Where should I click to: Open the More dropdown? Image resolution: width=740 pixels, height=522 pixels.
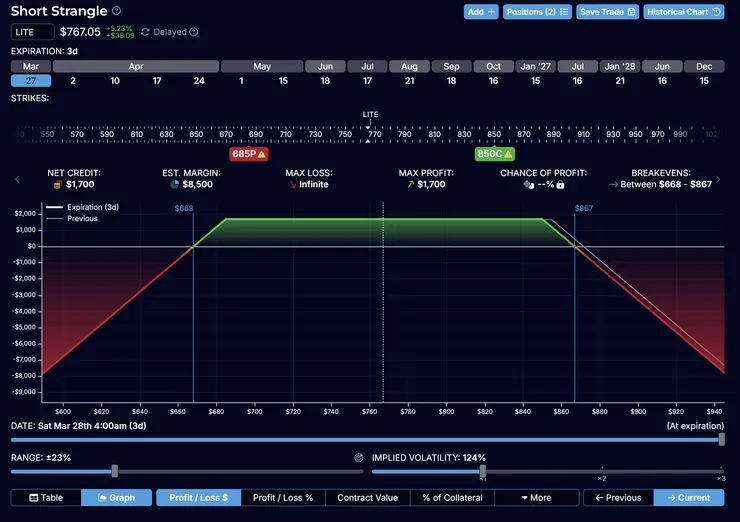[x=536, y=497]
